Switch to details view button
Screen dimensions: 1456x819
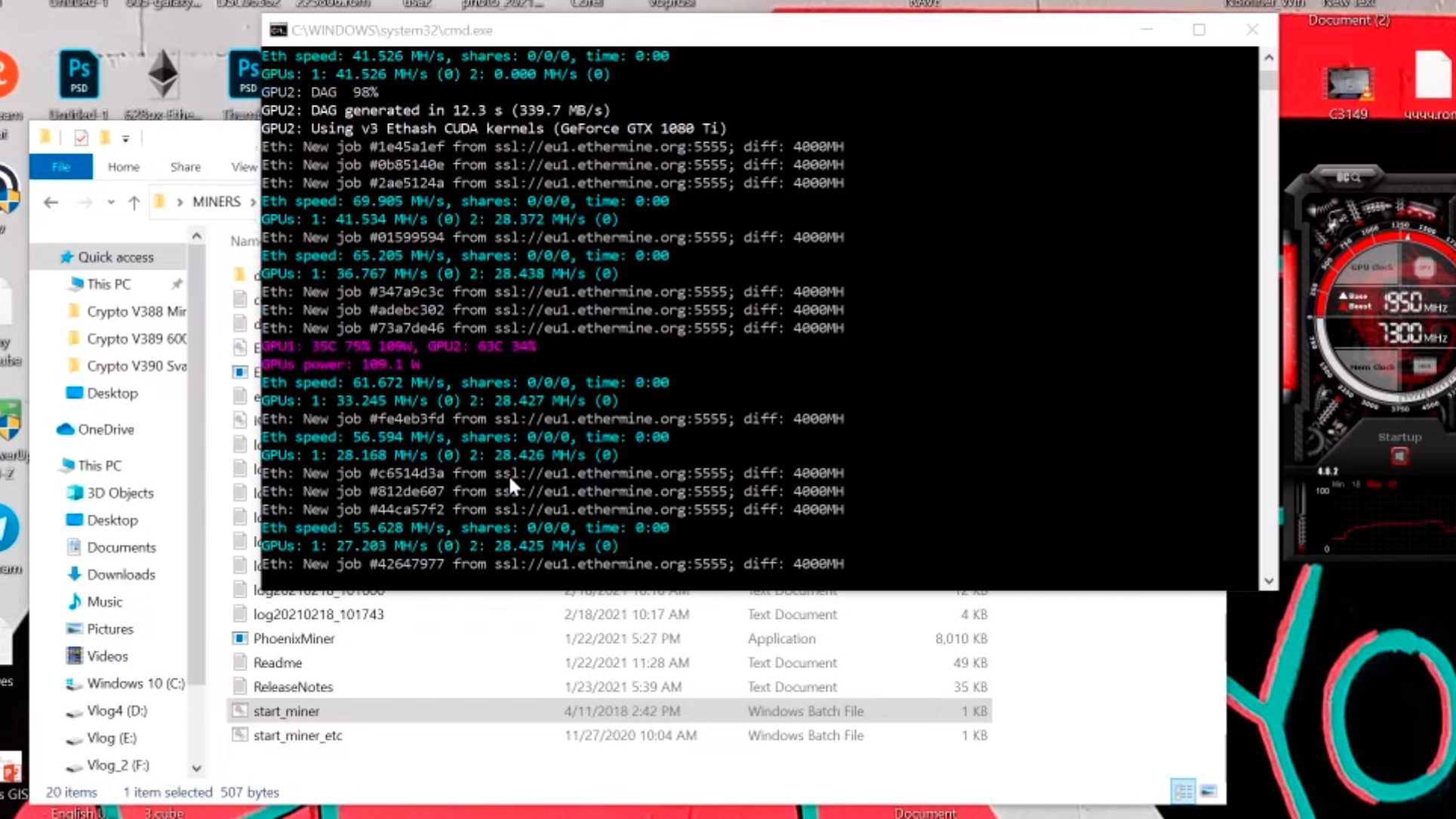pos(1183,791)
